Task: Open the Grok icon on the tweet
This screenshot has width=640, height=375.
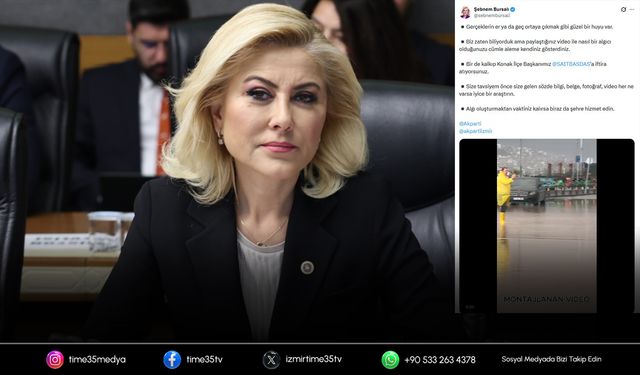Action: (623, 9)
